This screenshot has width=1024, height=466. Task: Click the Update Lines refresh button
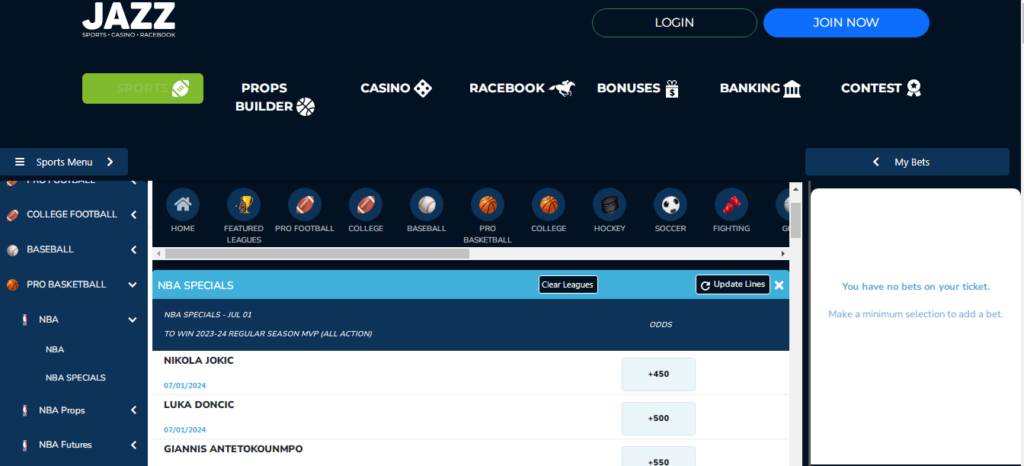click(733, 285)
